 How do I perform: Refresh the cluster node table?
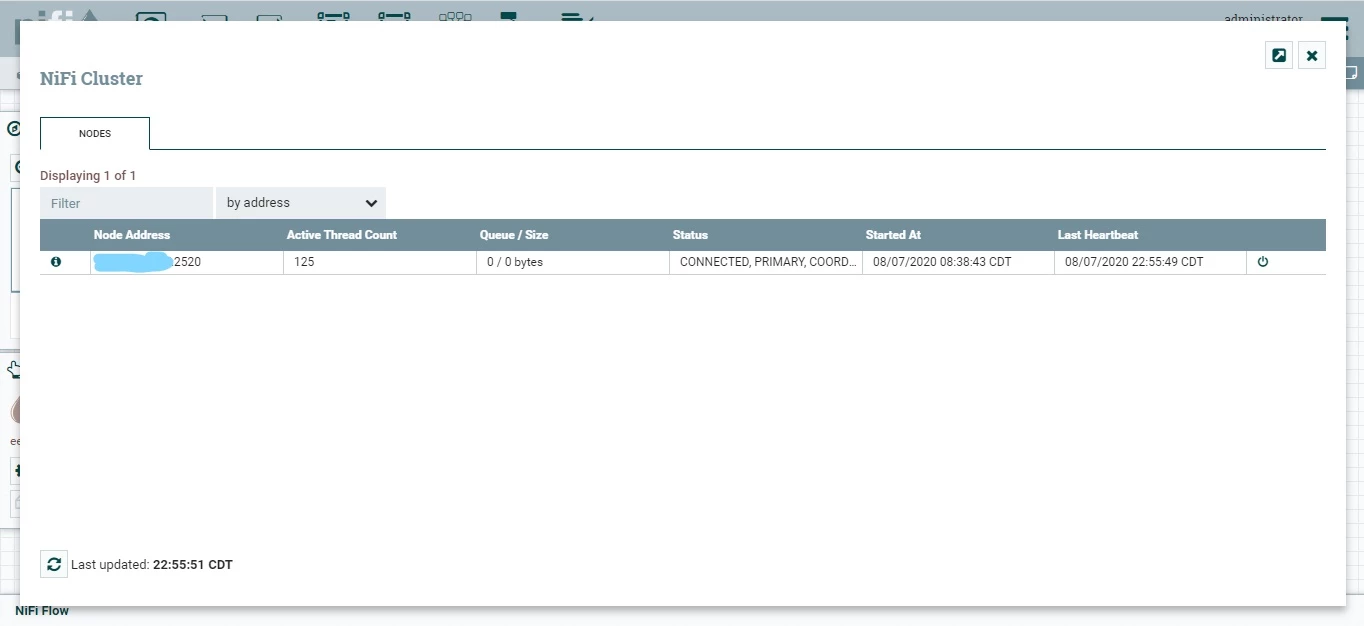tap(54, 564)
